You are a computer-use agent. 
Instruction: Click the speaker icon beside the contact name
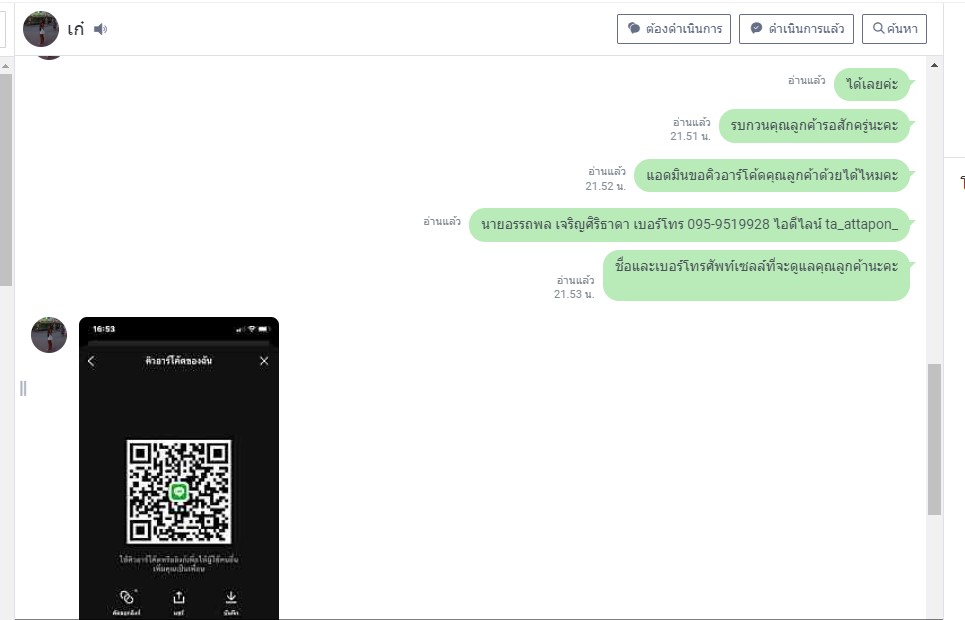(100, 29)
